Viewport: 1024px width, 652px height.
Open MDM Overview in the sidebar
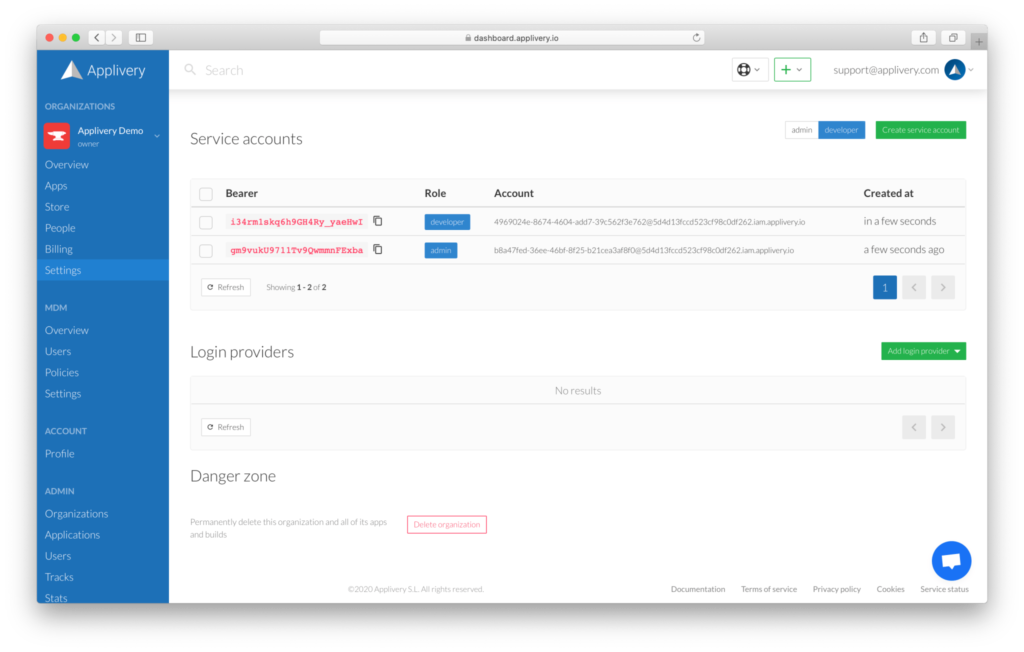click(67, 330)
